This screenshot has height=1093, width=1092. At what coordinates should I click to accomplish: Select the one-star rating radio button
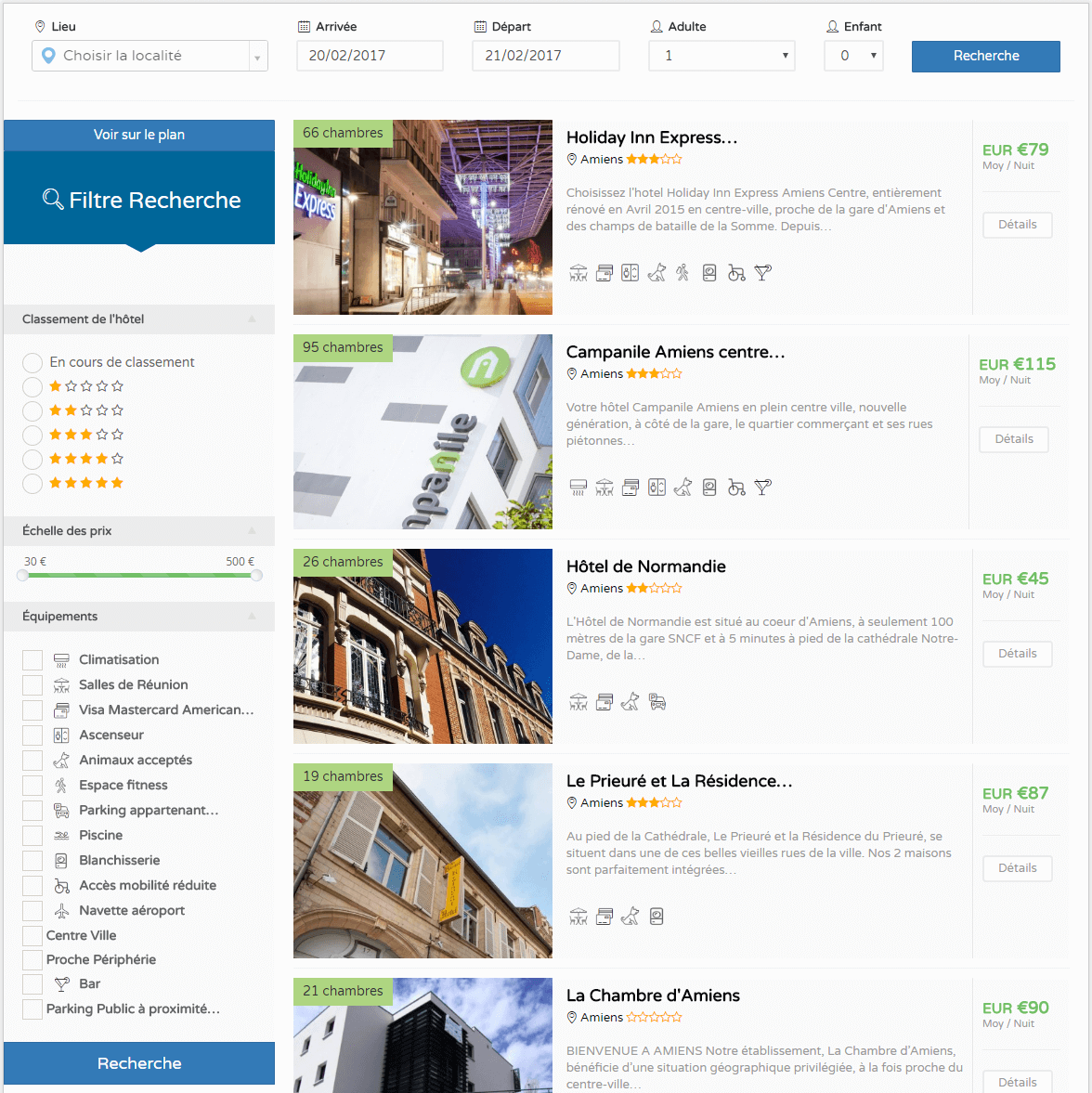pos(32,387)
